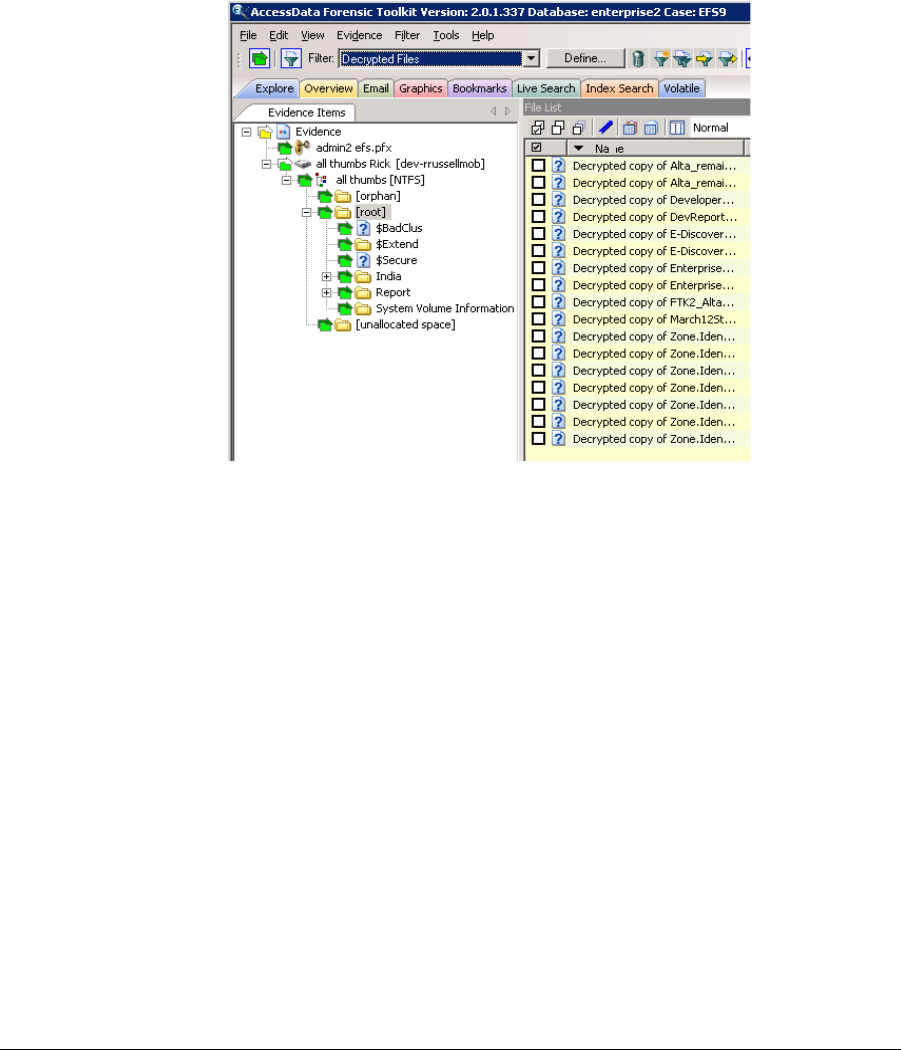The image size is (901, 1050).
Task: Click the Define... button
Action: click(585, 58)
